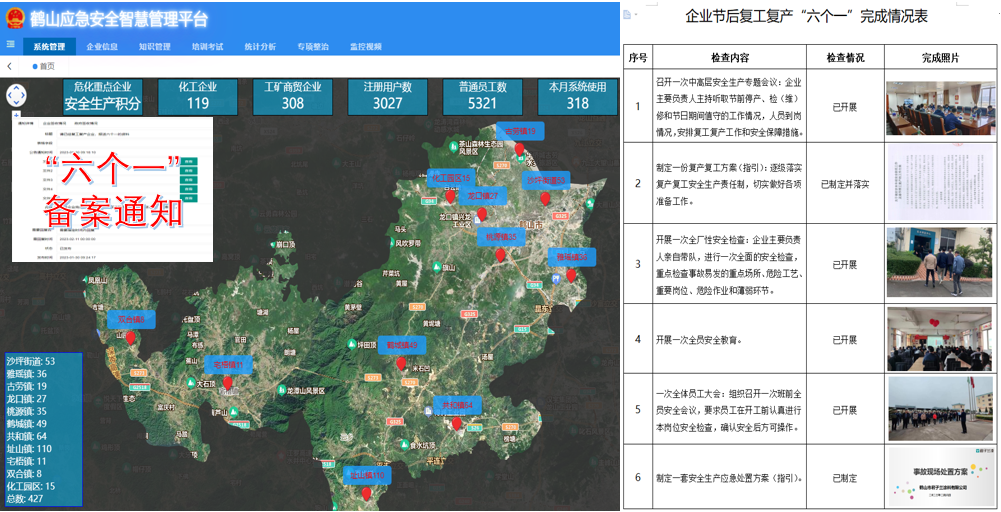Click the town statistics list panel
The height and width of the screenshot is (512, 1001).
tap(42, 430)
